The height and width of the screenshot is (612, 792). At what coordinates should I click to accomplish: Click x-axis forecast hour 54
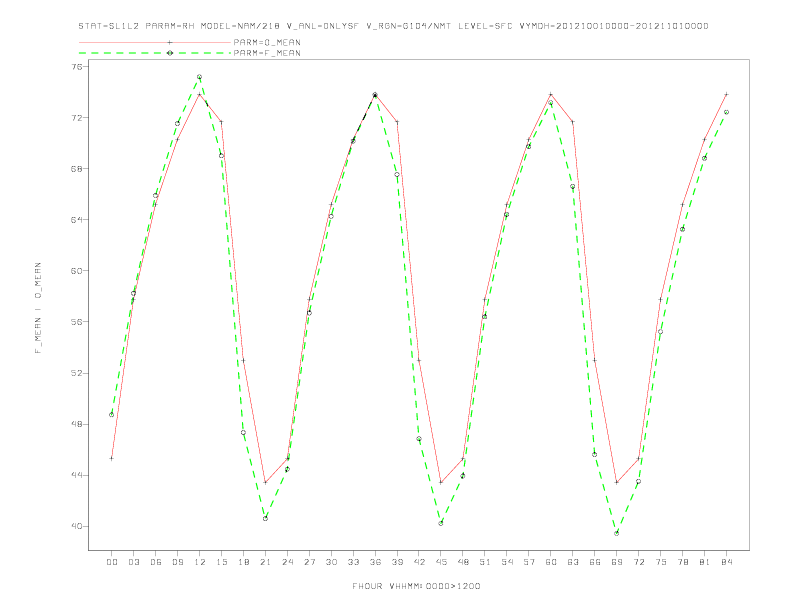[507, 562]
